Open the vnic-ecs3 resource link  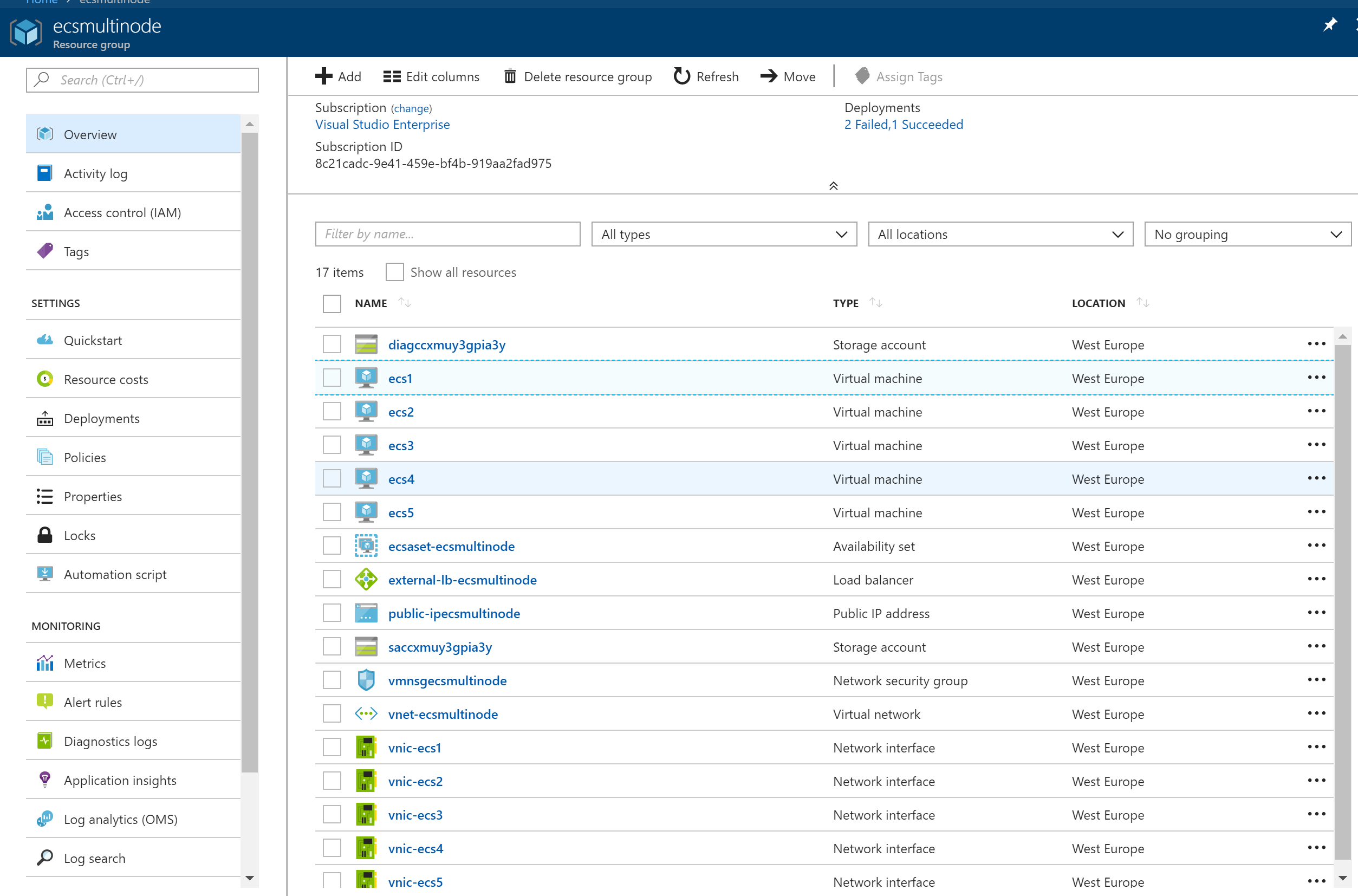[x=415, y=815]
